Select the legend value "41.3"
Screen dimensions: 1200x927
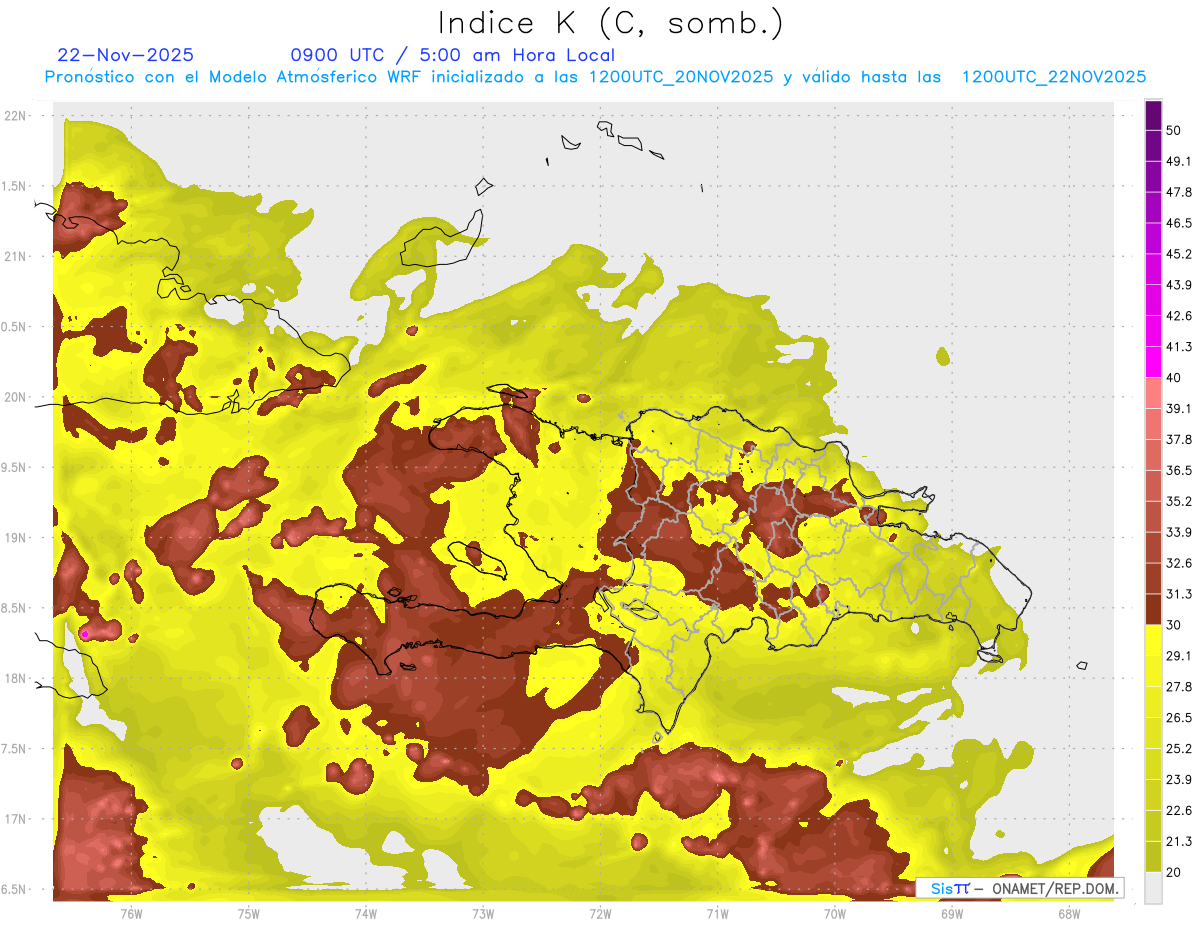(x=1179, y=347)
